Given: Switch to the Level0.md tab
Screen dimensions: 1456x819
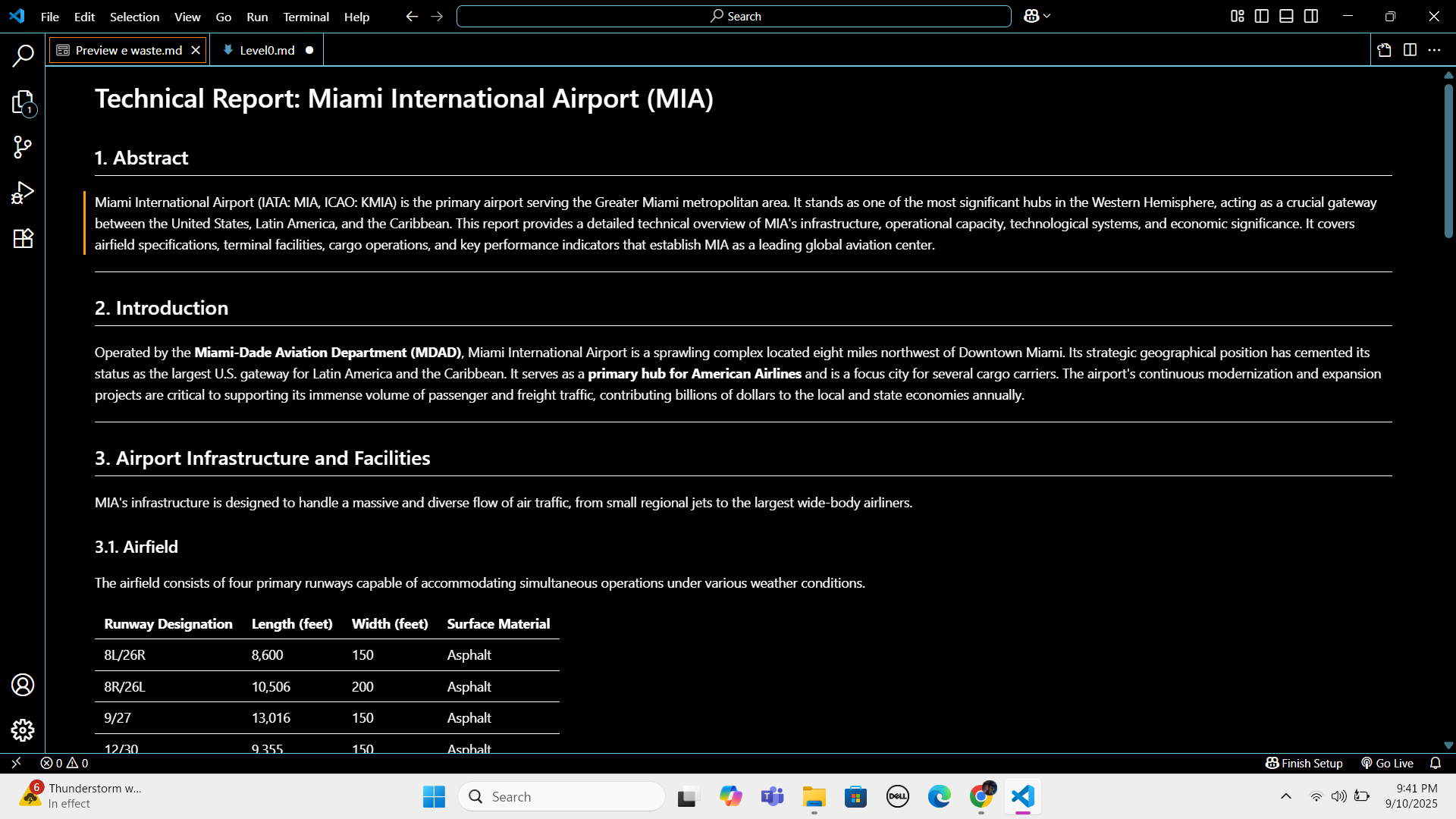Looking at the screenshot, I should [267, 50].
